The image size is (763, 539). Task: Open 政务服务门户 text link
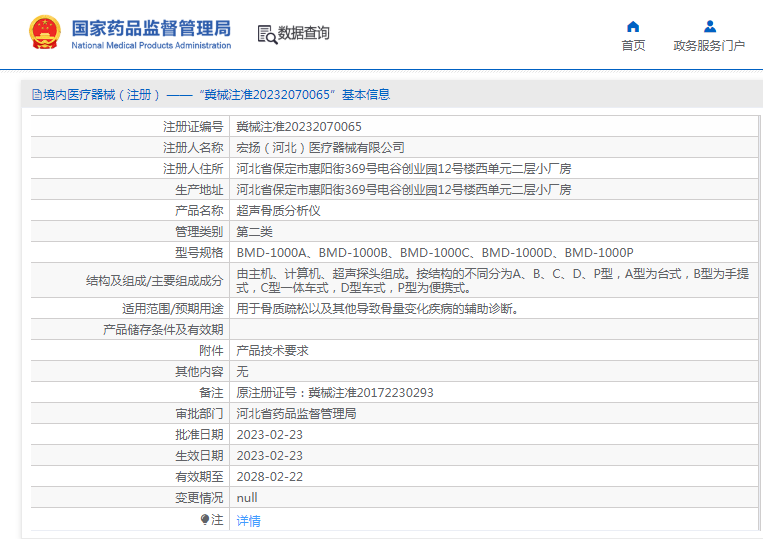tap(709, 46)
